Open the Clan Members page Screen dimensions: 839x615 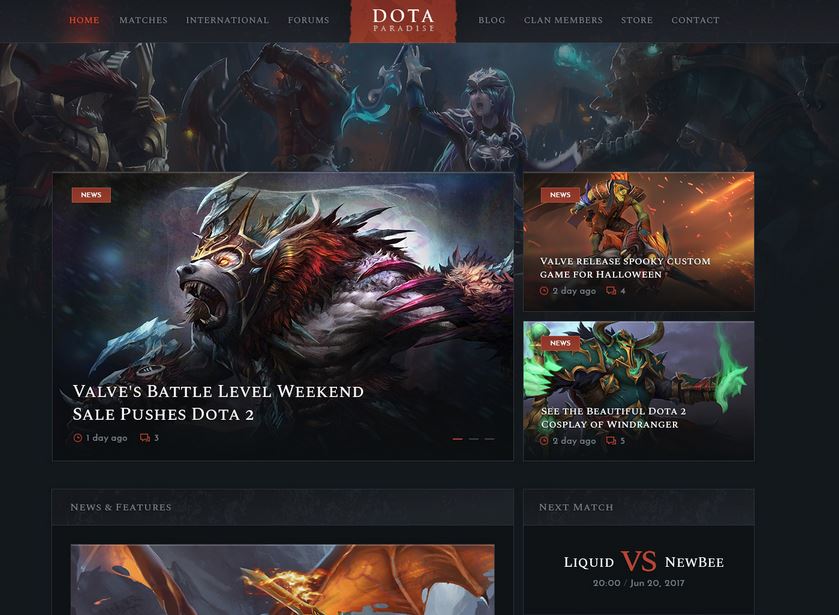pyautogui.click(x=563, y=20)
